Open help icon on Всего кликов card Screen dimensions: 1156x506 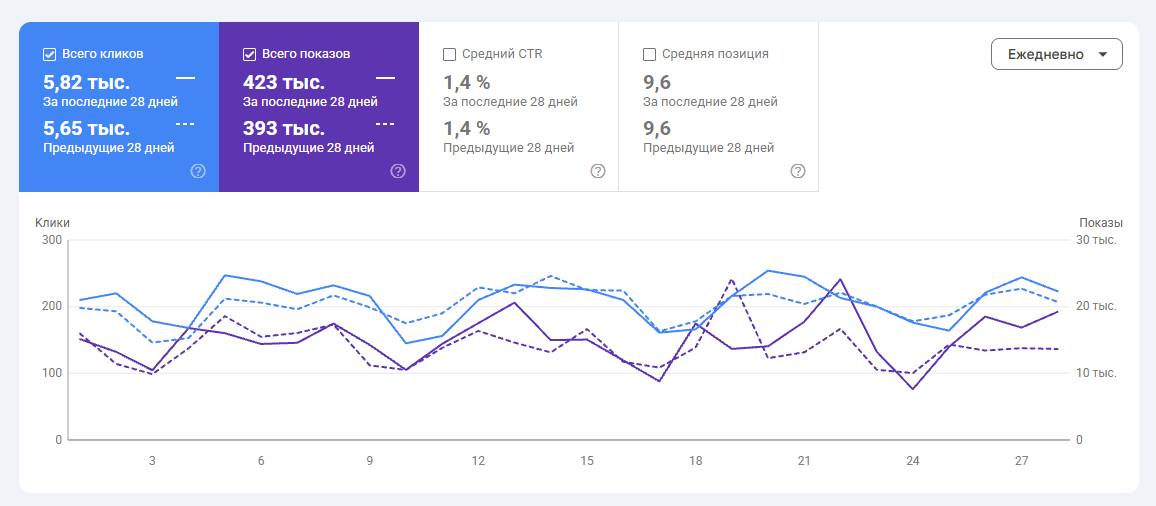tap(198, 171)
